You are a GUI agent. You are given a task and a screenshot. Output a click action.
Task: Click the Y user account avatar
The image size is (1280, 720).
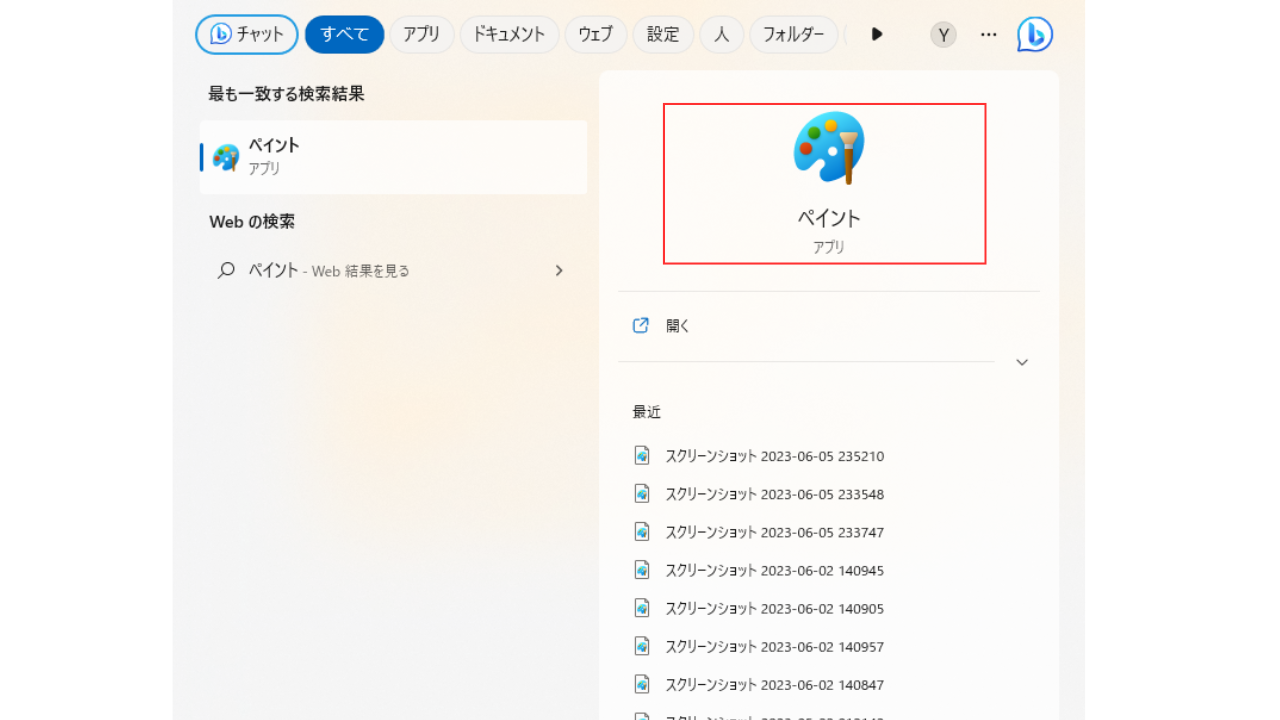(x=943, y=34)
